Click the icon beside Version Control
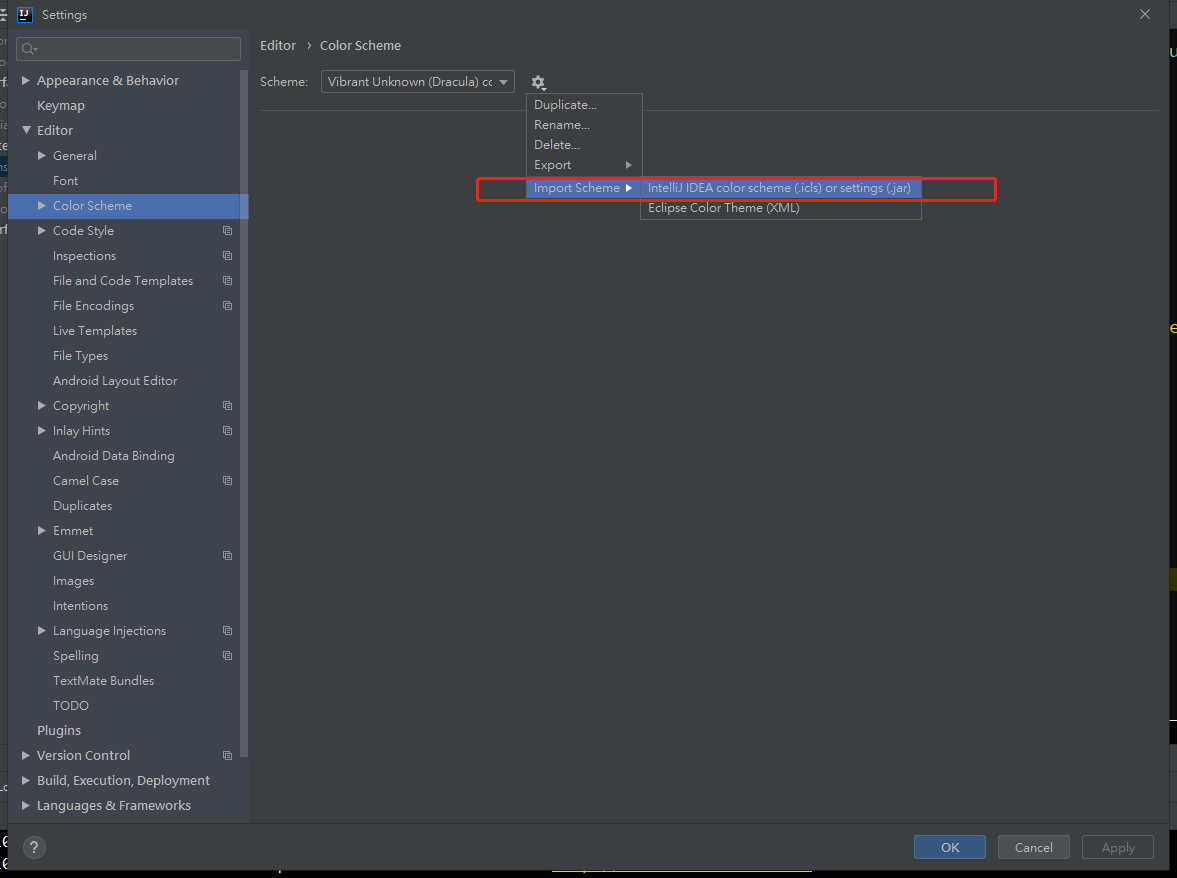 pos(228,755)
